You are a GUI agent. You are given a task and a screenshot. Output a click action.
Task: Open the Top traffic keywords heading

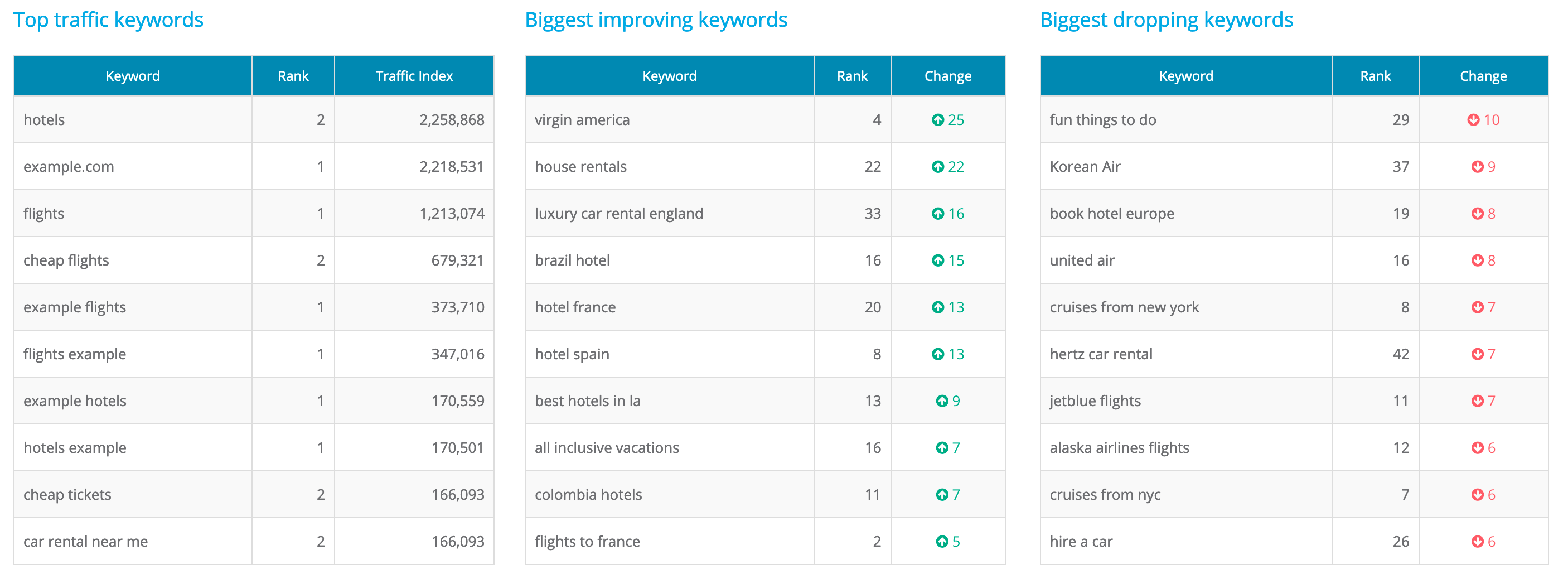pos(108,20)
